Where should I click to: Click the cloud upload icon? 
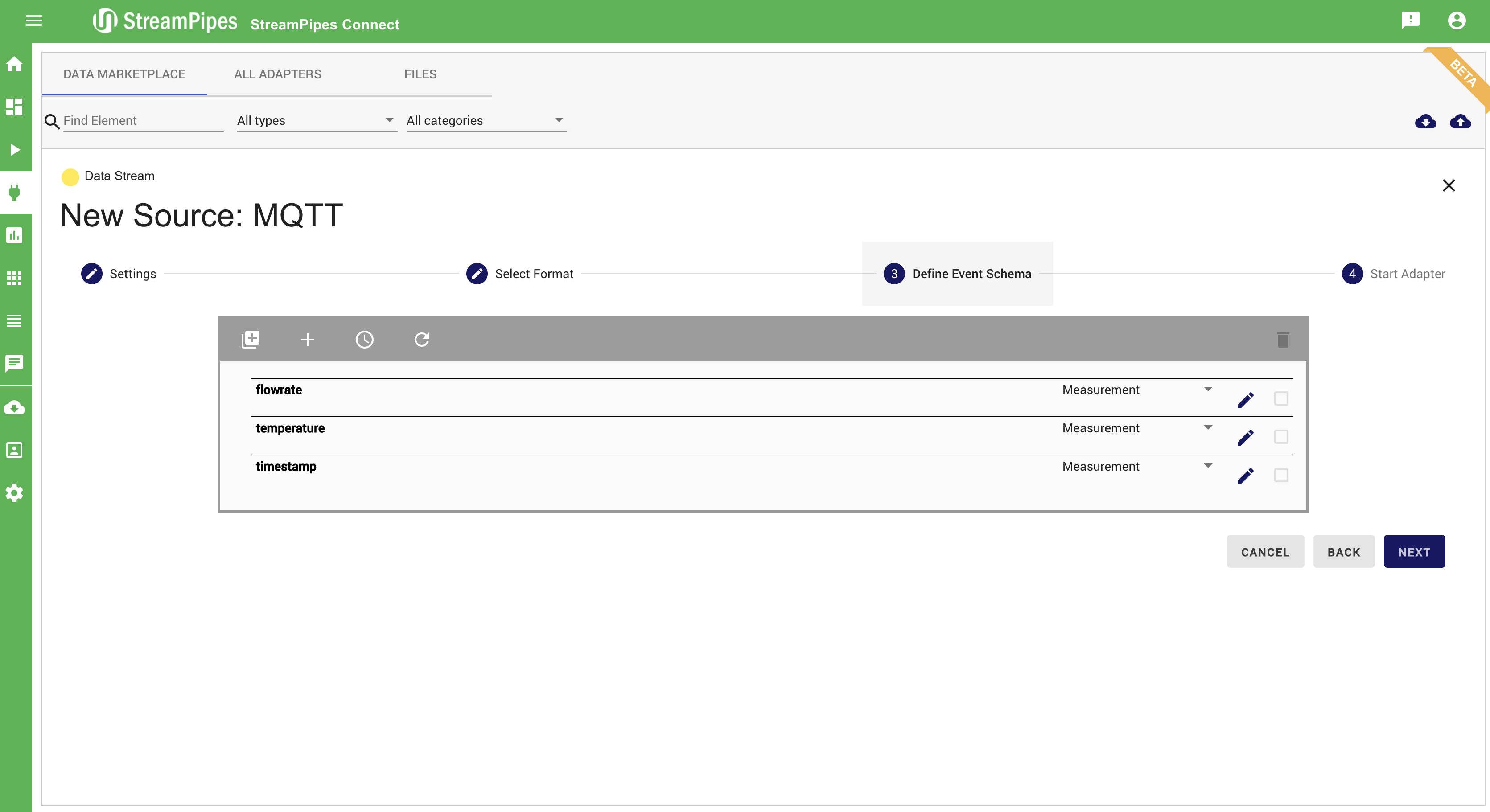(x=1460, y=121)
